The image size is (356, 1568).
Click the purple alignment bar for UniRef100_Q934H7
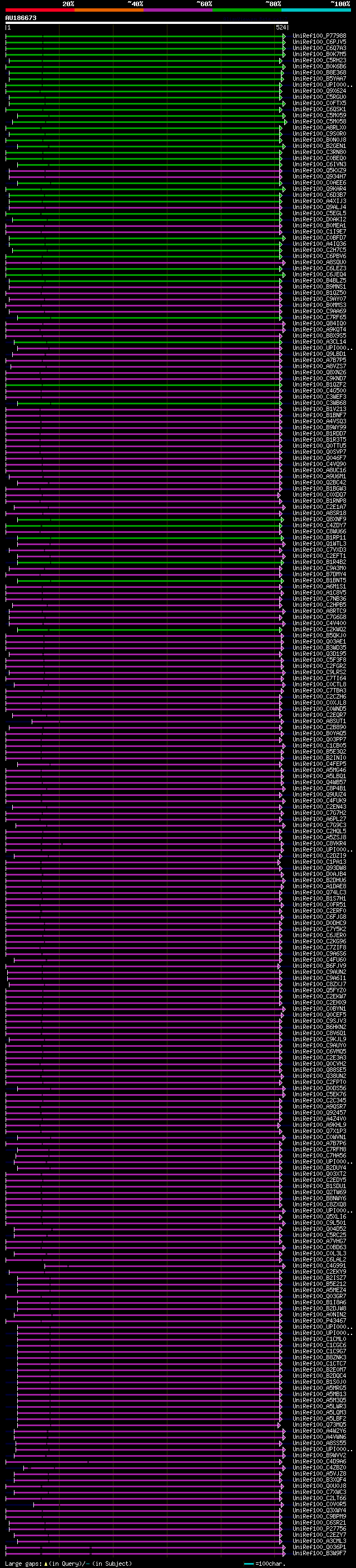tap(145, 176)
